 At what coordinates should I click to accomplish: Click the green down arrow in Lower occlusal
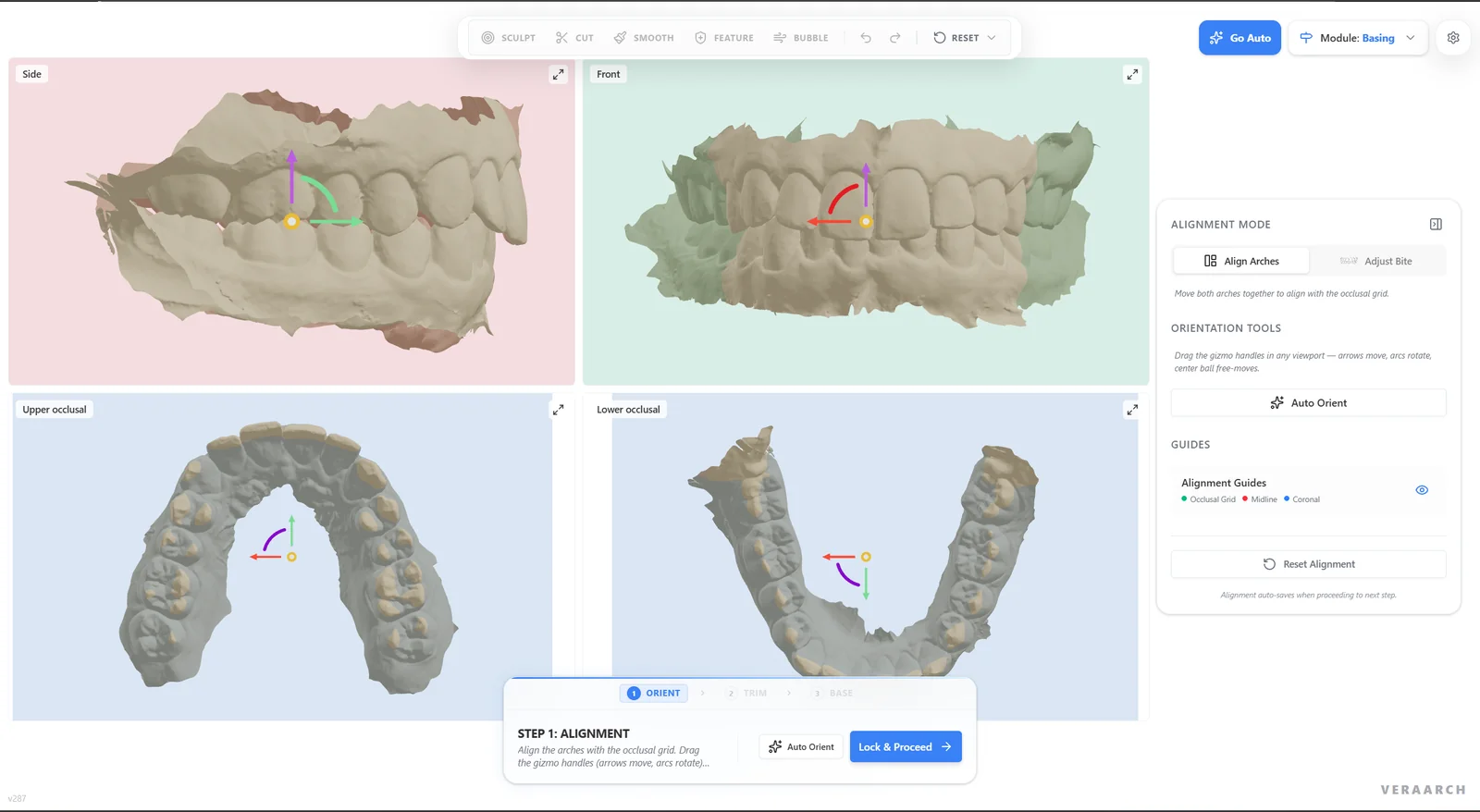click(866, 583)
